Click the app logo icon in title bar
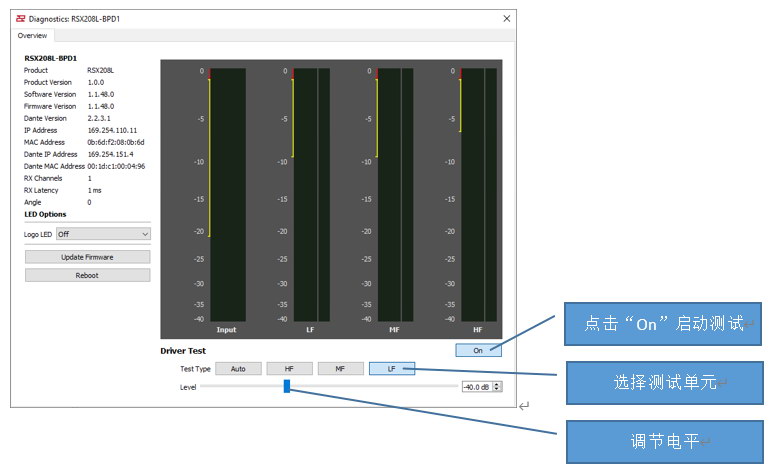The width and height of the screenshot is (770, 469). coord(19,19)
